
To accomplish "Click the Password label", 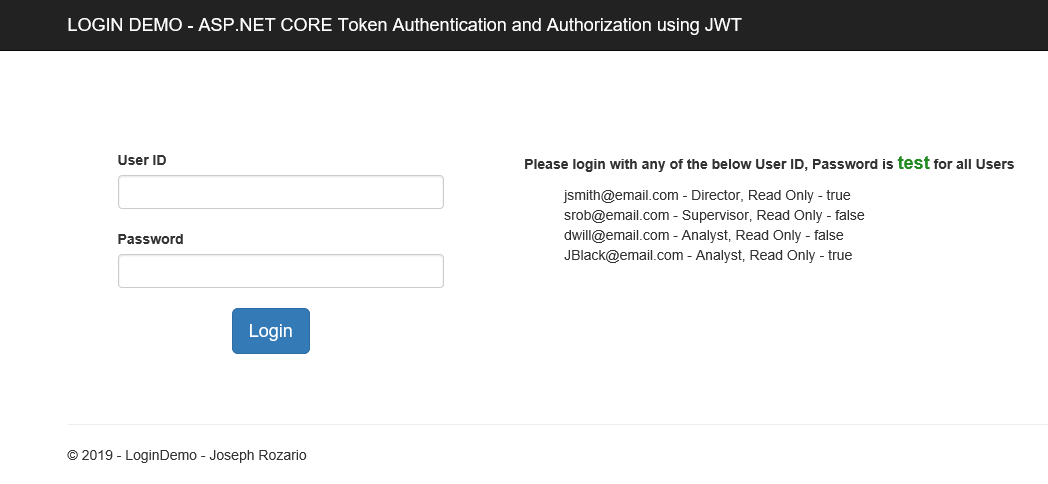I will 150,239.
